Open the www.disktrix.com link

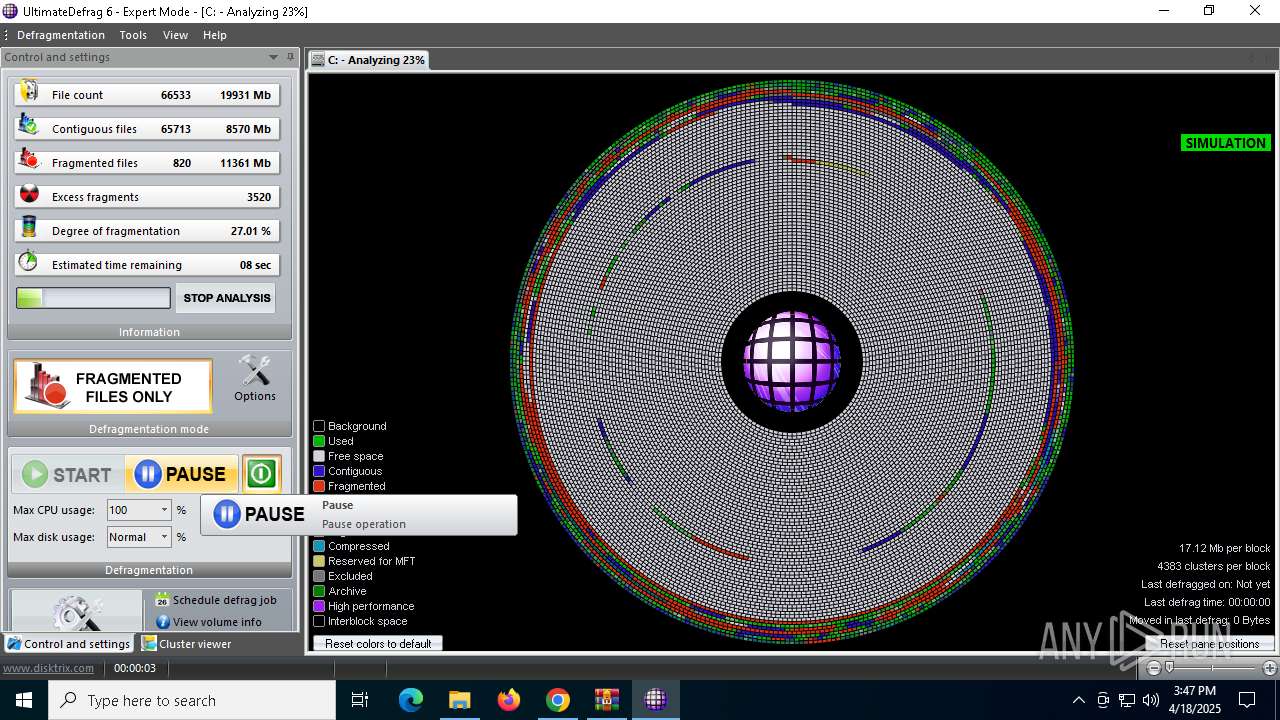click(x=48, y=668)
